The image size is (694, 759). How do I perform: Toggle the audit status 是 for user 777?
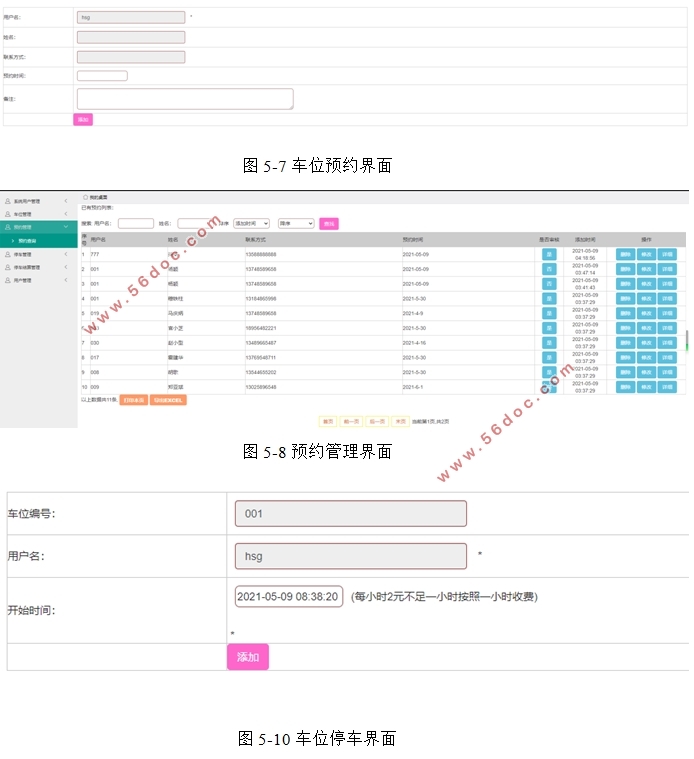[549, 254]
